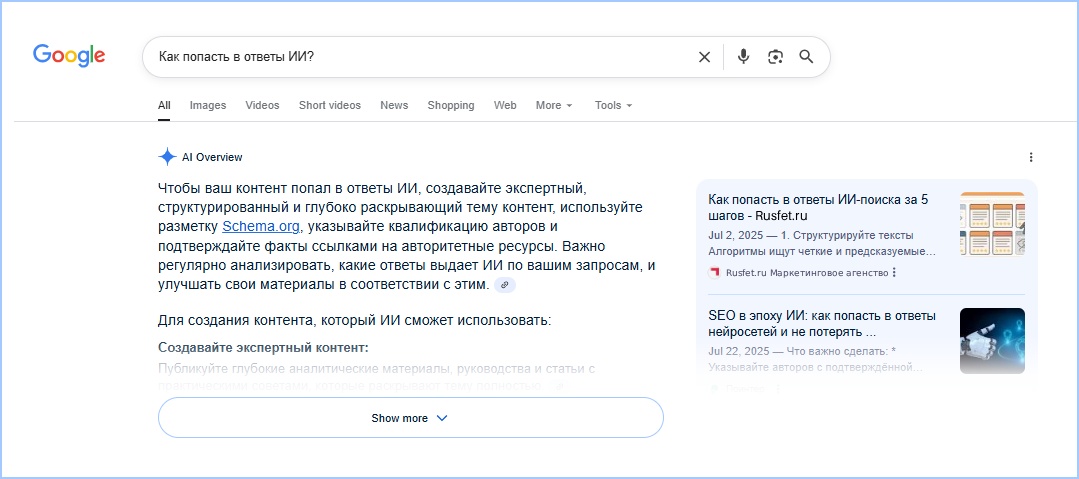Click 'Rusfet.ru Маркетинговое агенство' source label
Viewport: 1079px width, 479px height.
(806, 273)
